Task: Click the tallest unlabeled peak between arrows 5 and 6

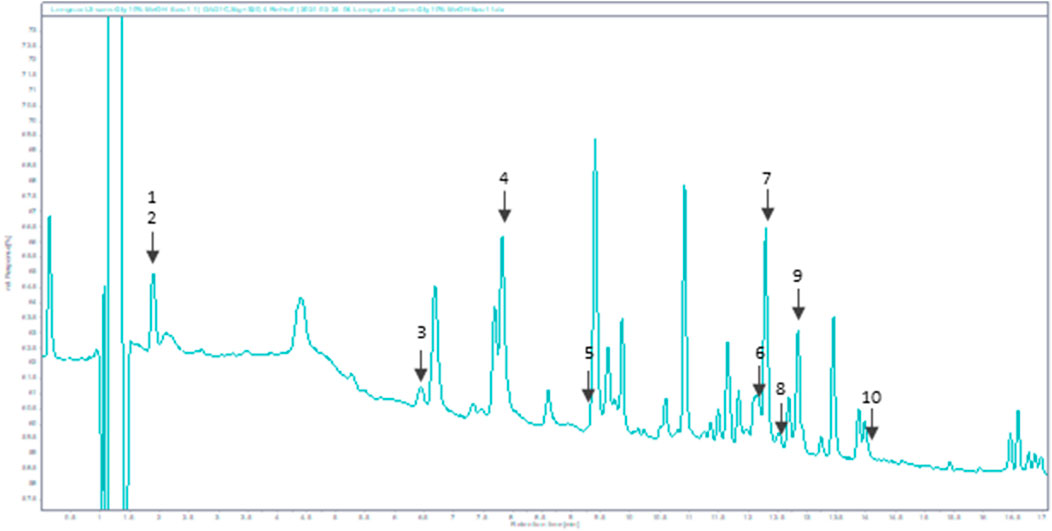Action: 595,145
